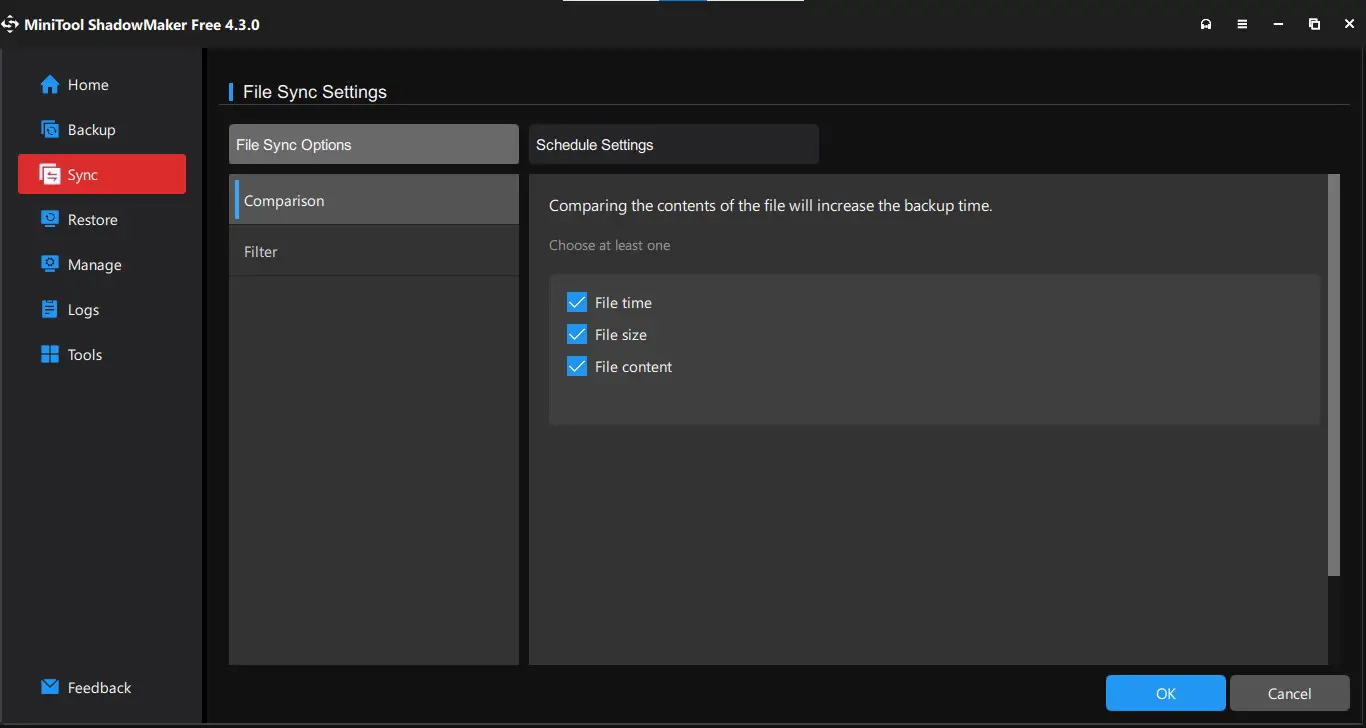Go to the Manage page icon
1366x728 pixels.
pyautogui.click(x=50, y=265)
